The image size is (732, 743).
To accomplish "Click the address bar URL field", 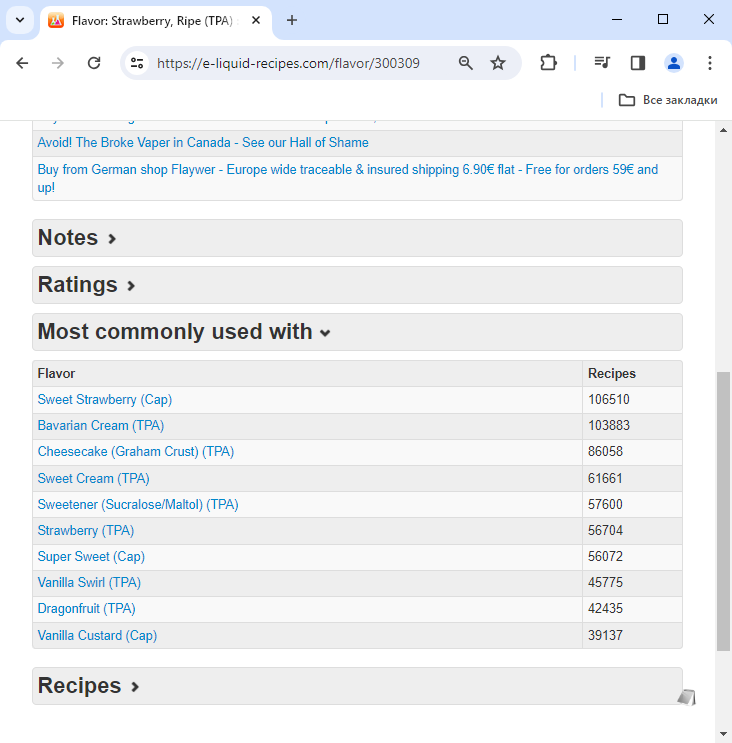I will point(288,63).
